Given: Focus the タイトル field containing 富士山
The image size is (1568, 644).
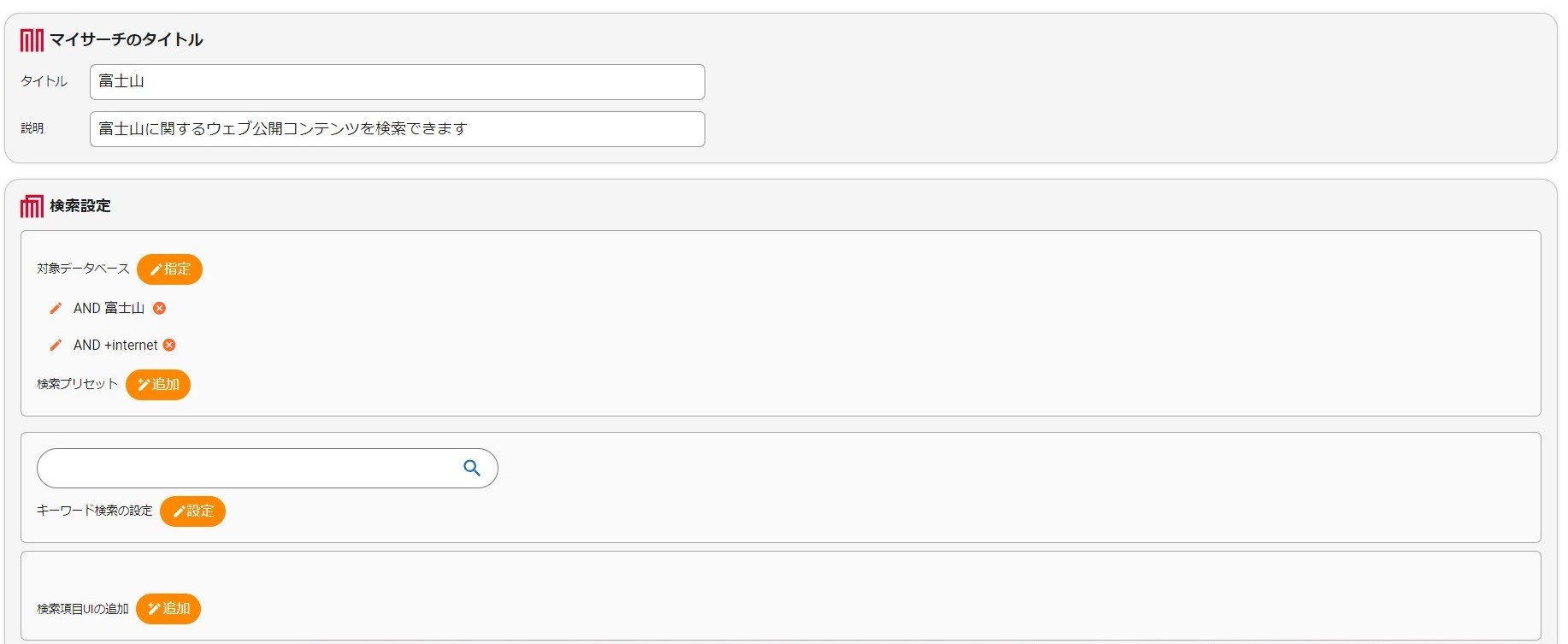Looking at the screenshot, I should (398, 82).
